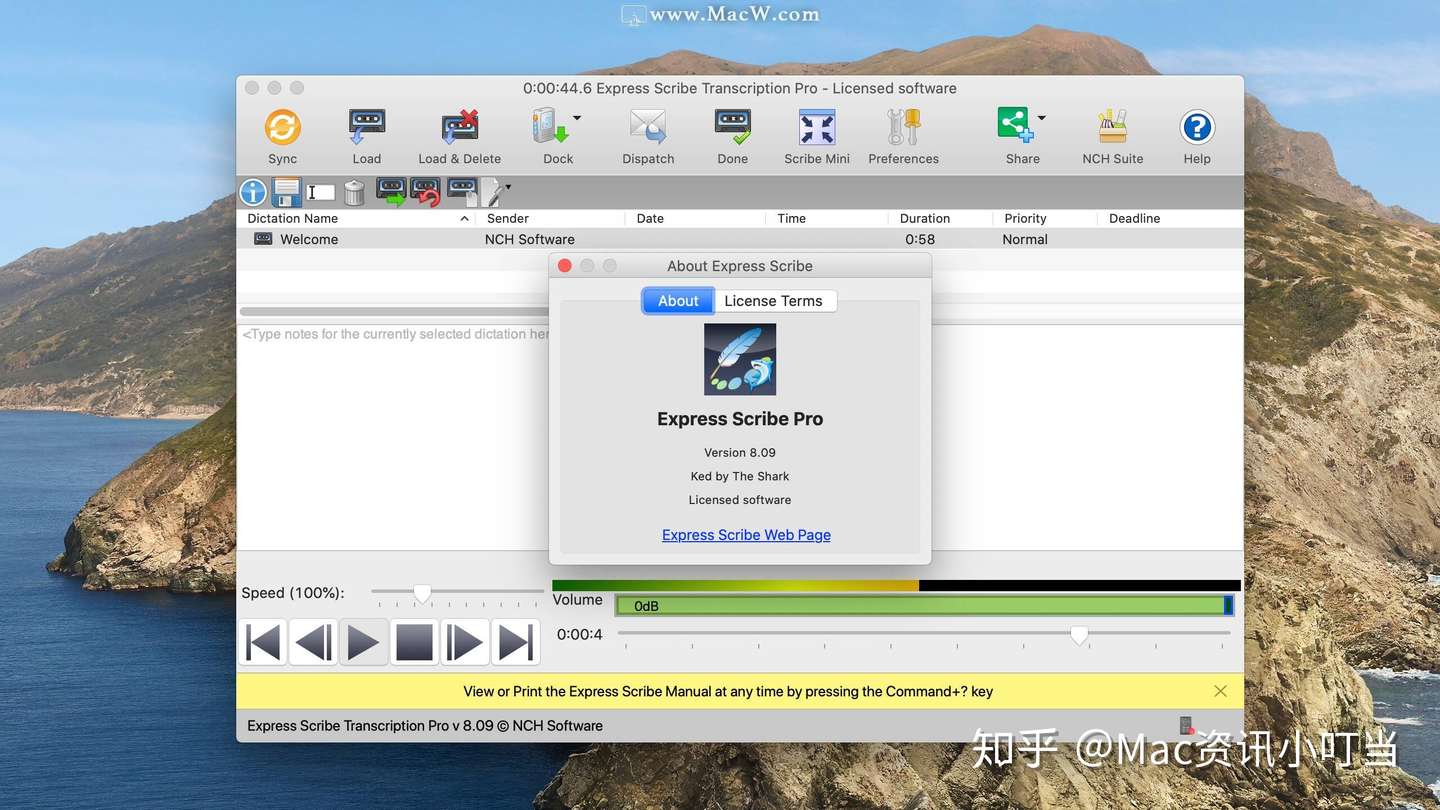Image resolution: width=1440 pixels, height=810 pixels.
Task: Click the status bar device icon
Action: pyautogui.click(x=1186, y=726)
